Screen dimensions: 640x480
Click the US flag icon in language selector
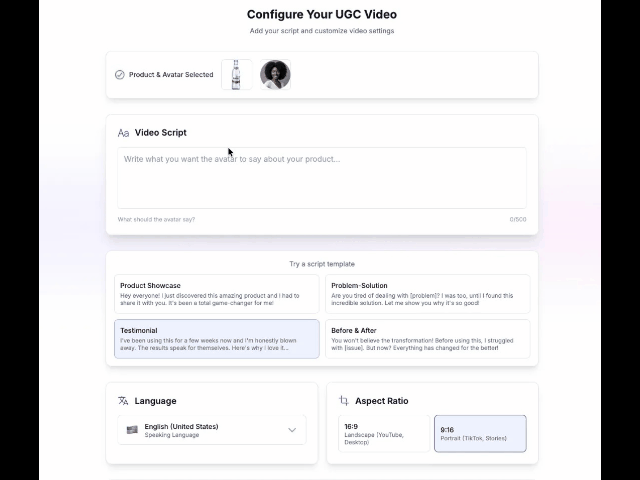[x=132, y=430]
